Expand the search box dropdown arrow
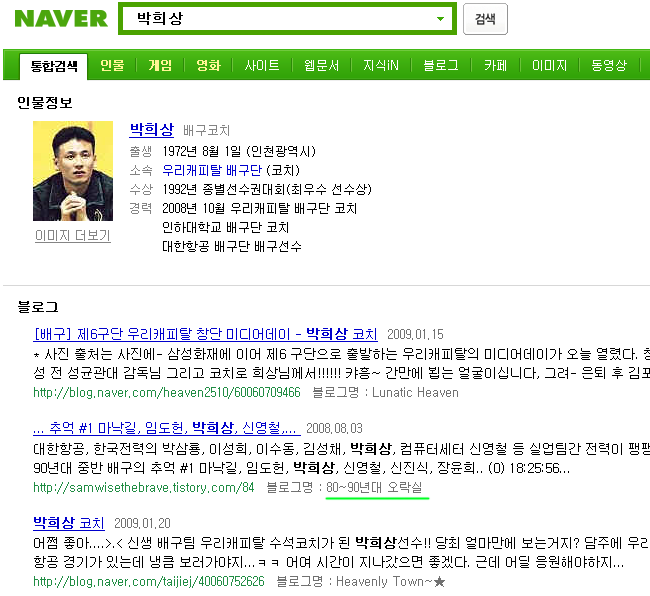 pyautogui.click(x=440, y=19)
